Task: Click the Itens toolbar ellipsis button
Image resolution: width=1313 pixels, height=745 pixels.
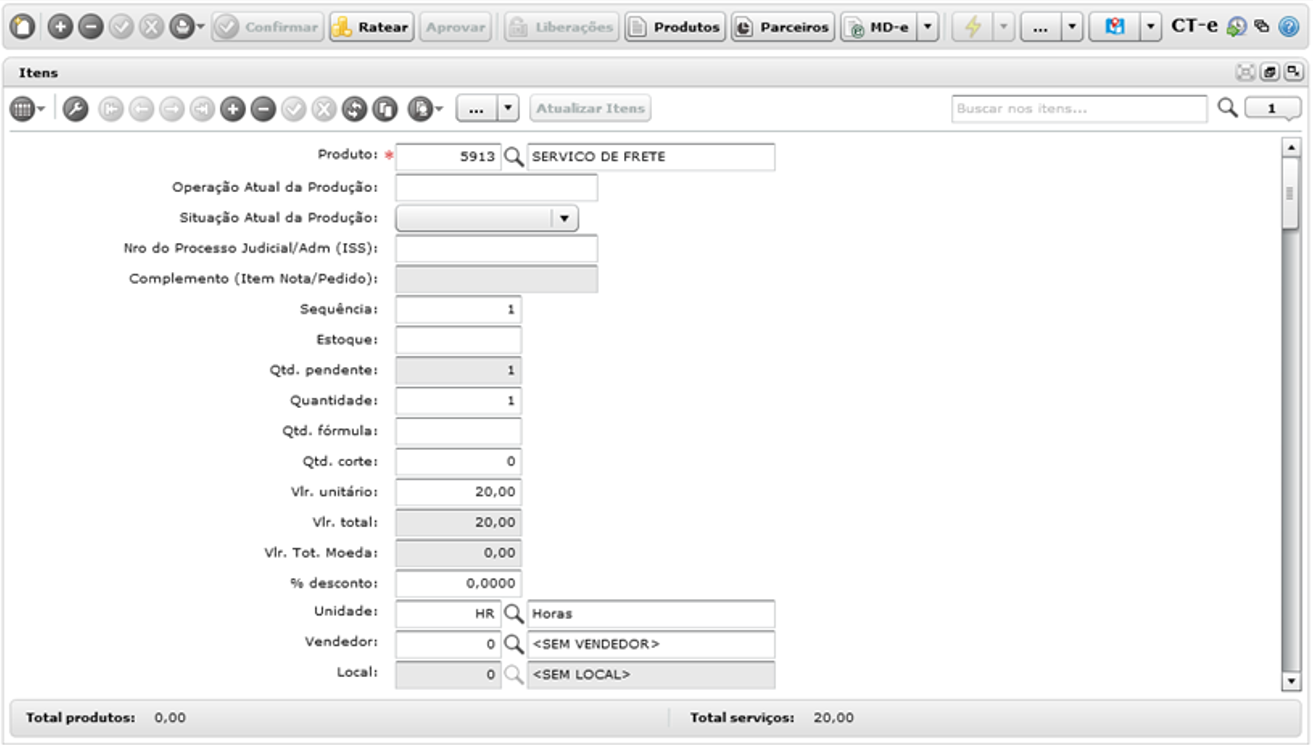Action: point(476,108)
